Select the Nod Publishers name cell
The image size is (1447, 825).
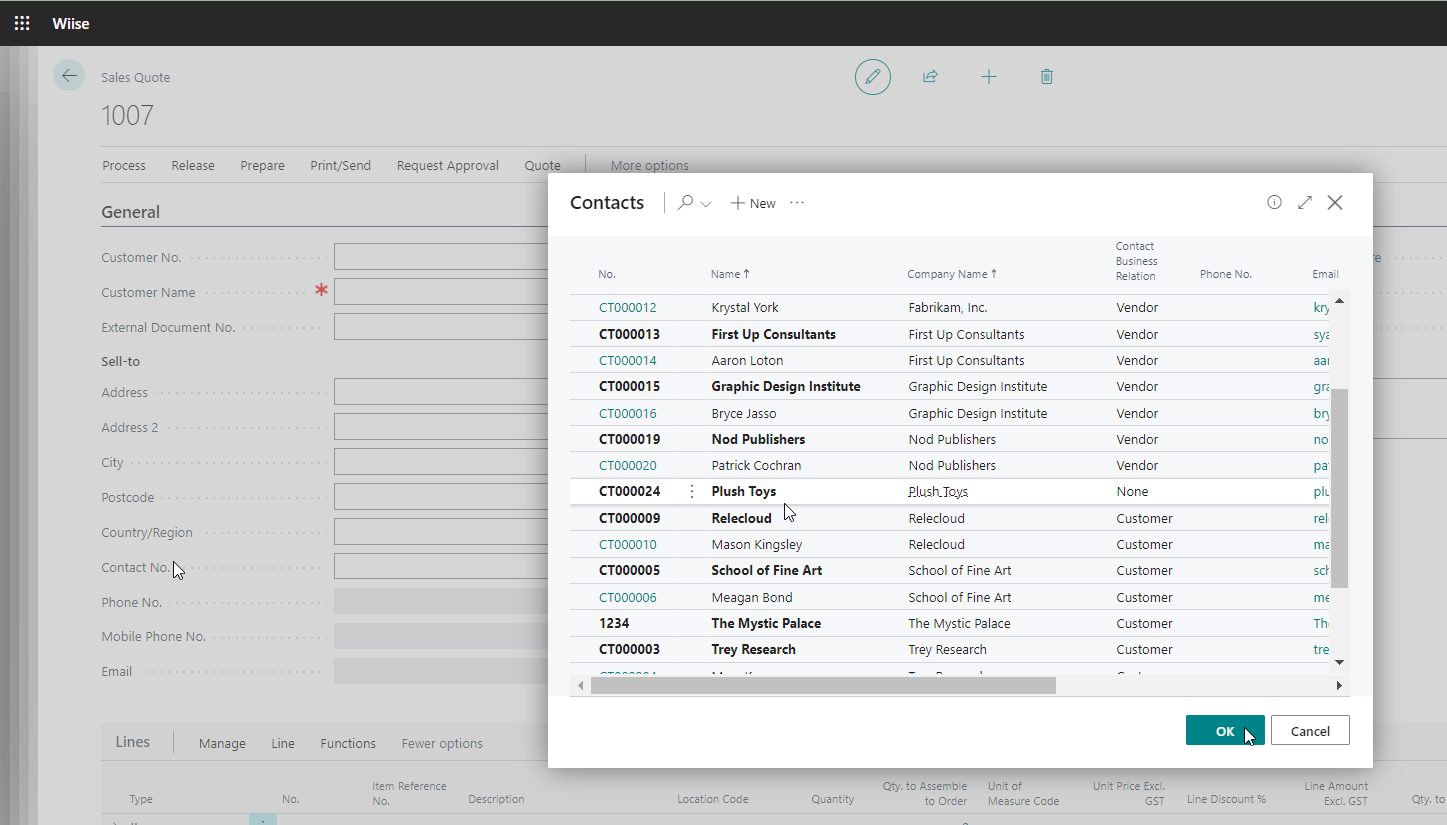[758, 439]
